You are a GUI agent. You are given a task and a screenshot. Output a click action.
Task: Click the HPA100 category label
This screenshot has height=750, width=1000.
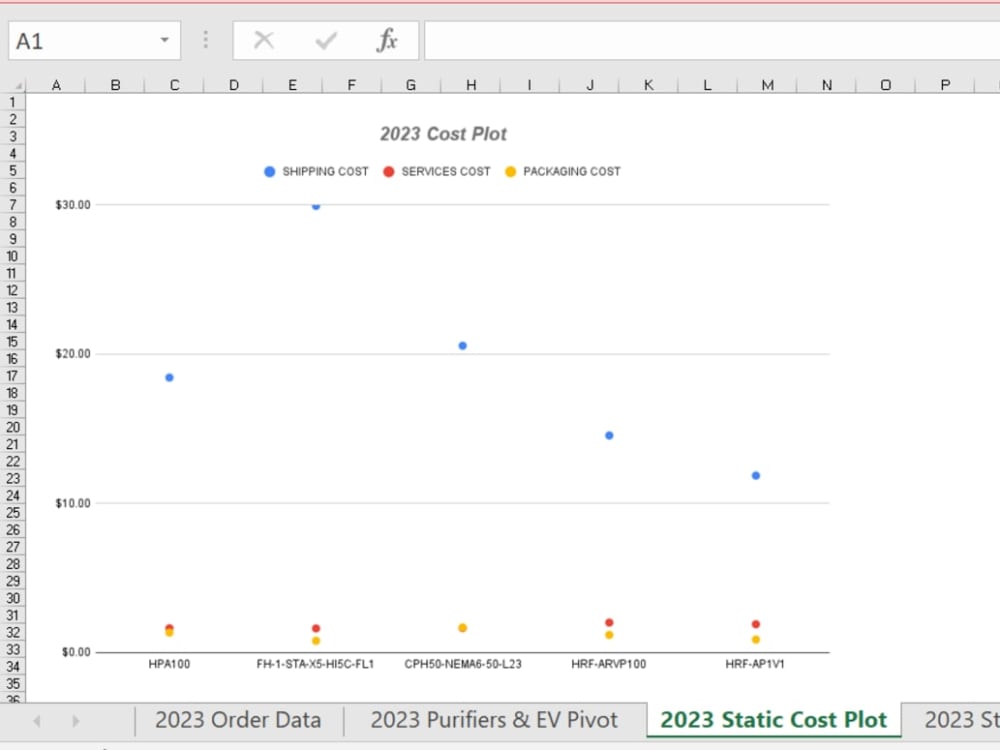169,664
